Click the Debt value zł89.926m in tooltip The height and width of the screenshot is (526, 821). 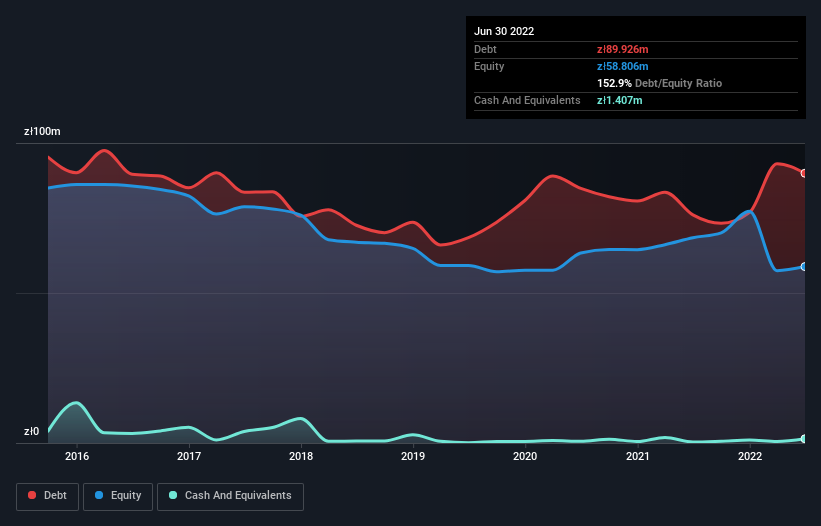tap(623, 49)
